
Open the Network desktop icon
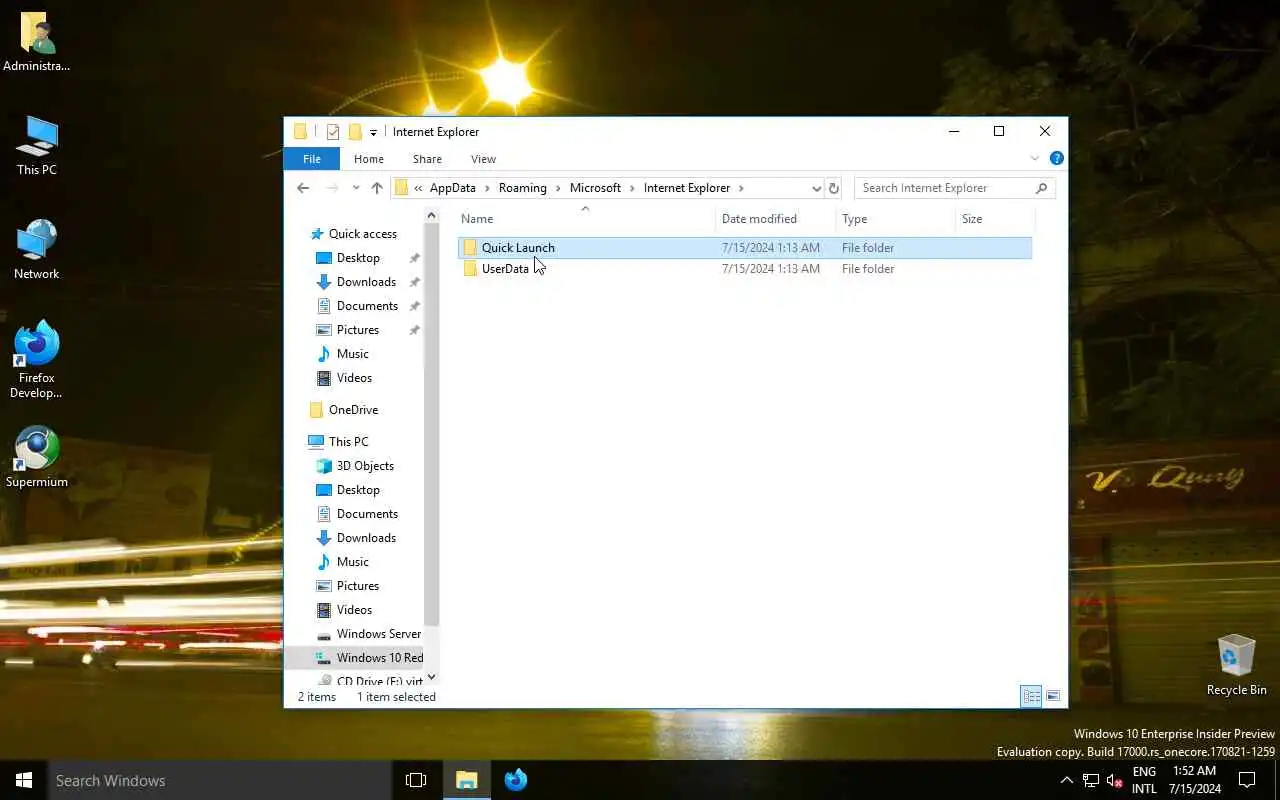tap(37, 250)
